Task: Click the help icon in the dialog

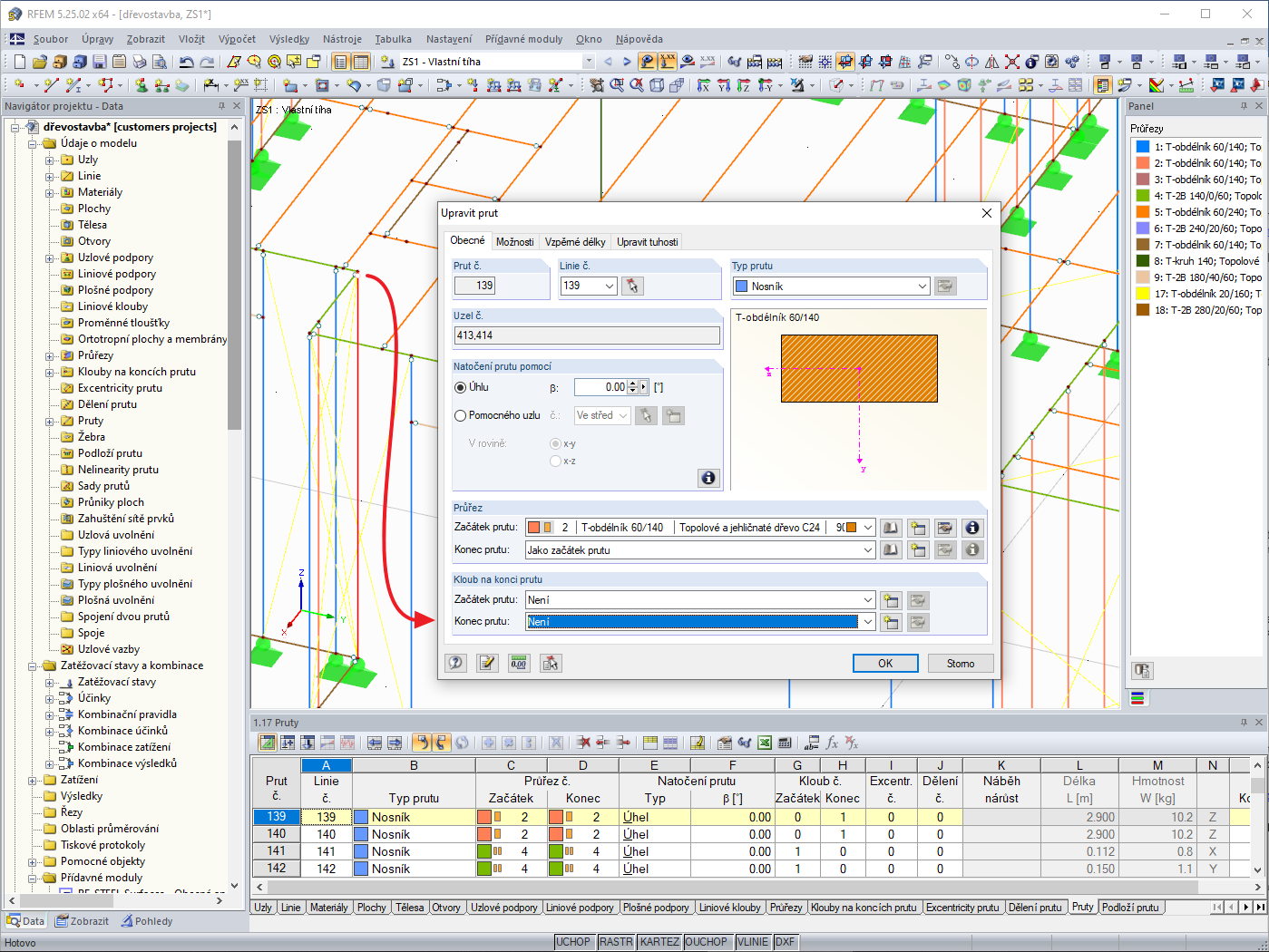Action: [456, 663]
